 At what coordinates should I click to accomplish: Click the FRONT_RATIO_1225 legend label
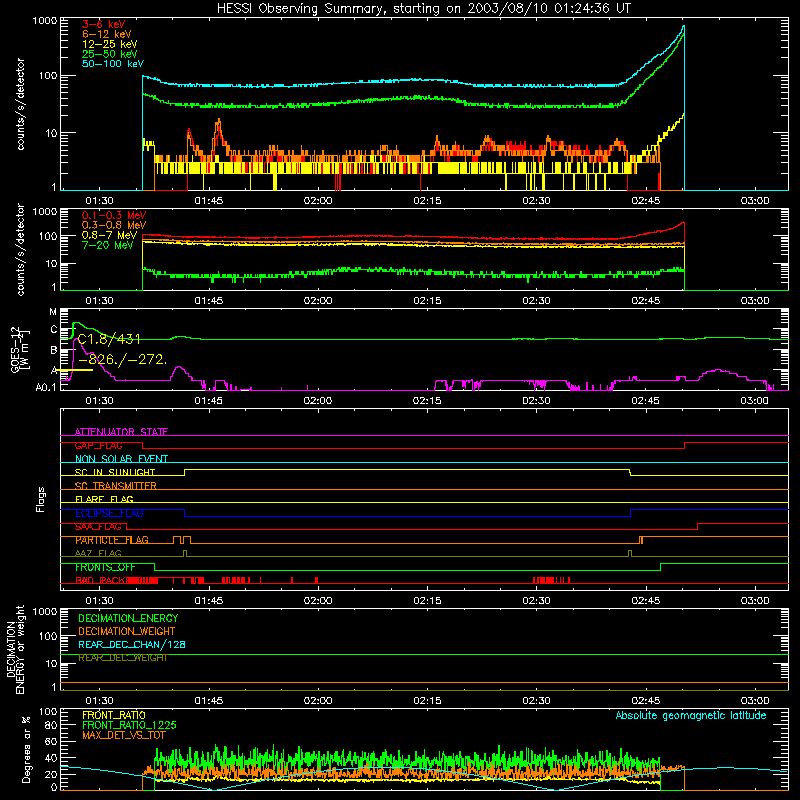pos(129,725)
